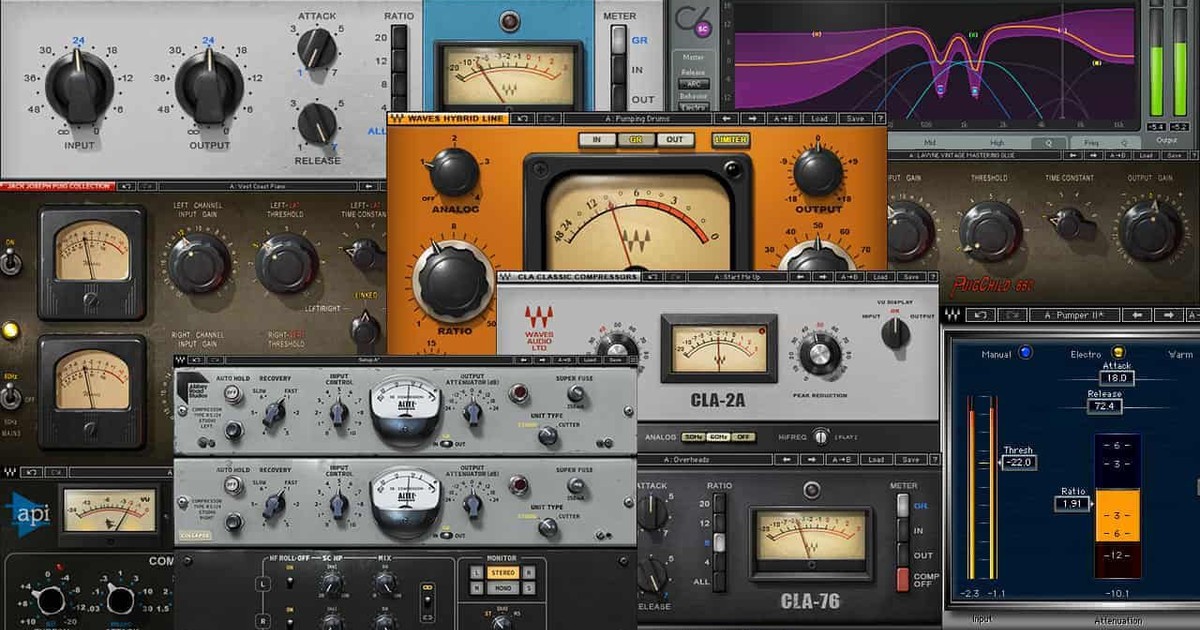The width and height of the screenshot is (1200, 630).
Task: Select STEREO in the Monitor section
Action: click(x=503, y=573)
